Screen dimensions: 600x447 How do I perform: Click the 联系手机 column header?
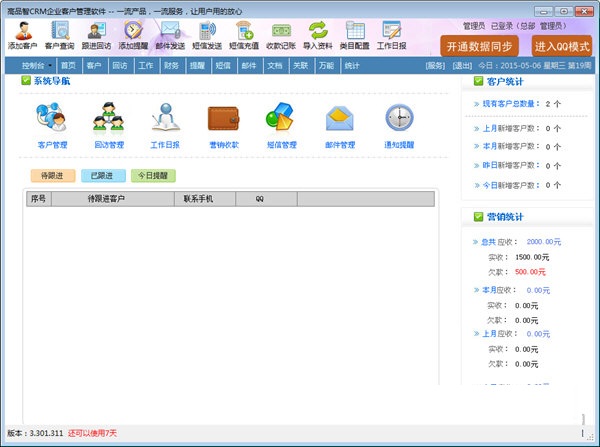(205, 199)
